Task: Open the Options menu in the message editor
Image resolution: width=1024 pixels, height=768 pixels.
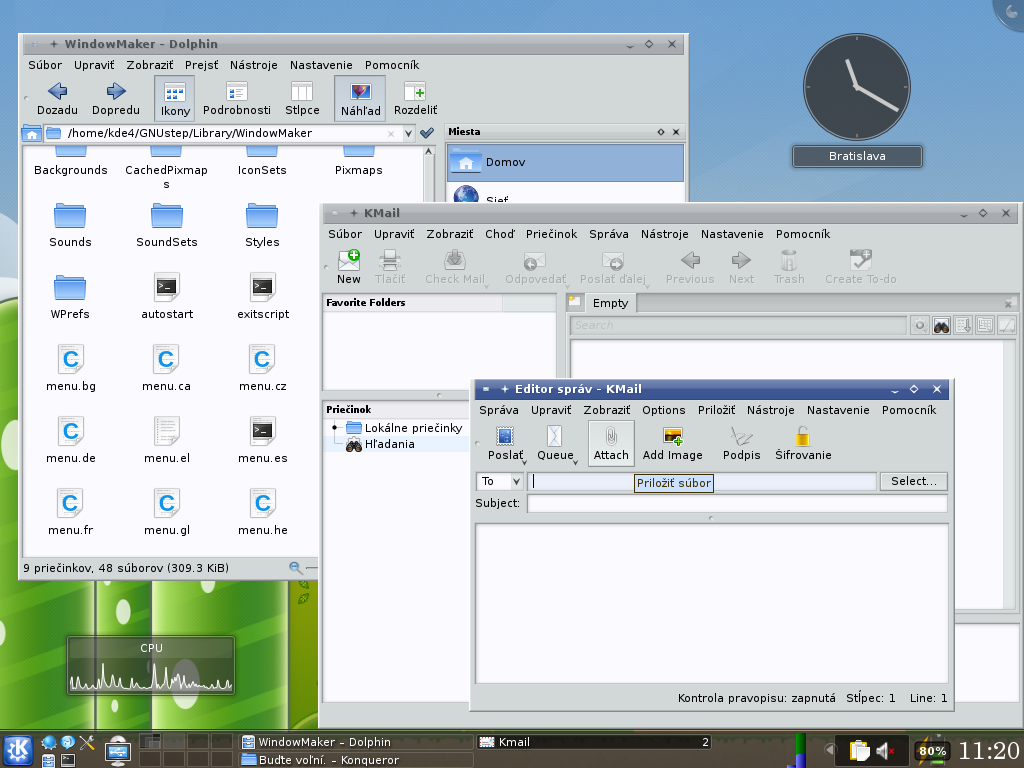Action: (x=664, y=409)
